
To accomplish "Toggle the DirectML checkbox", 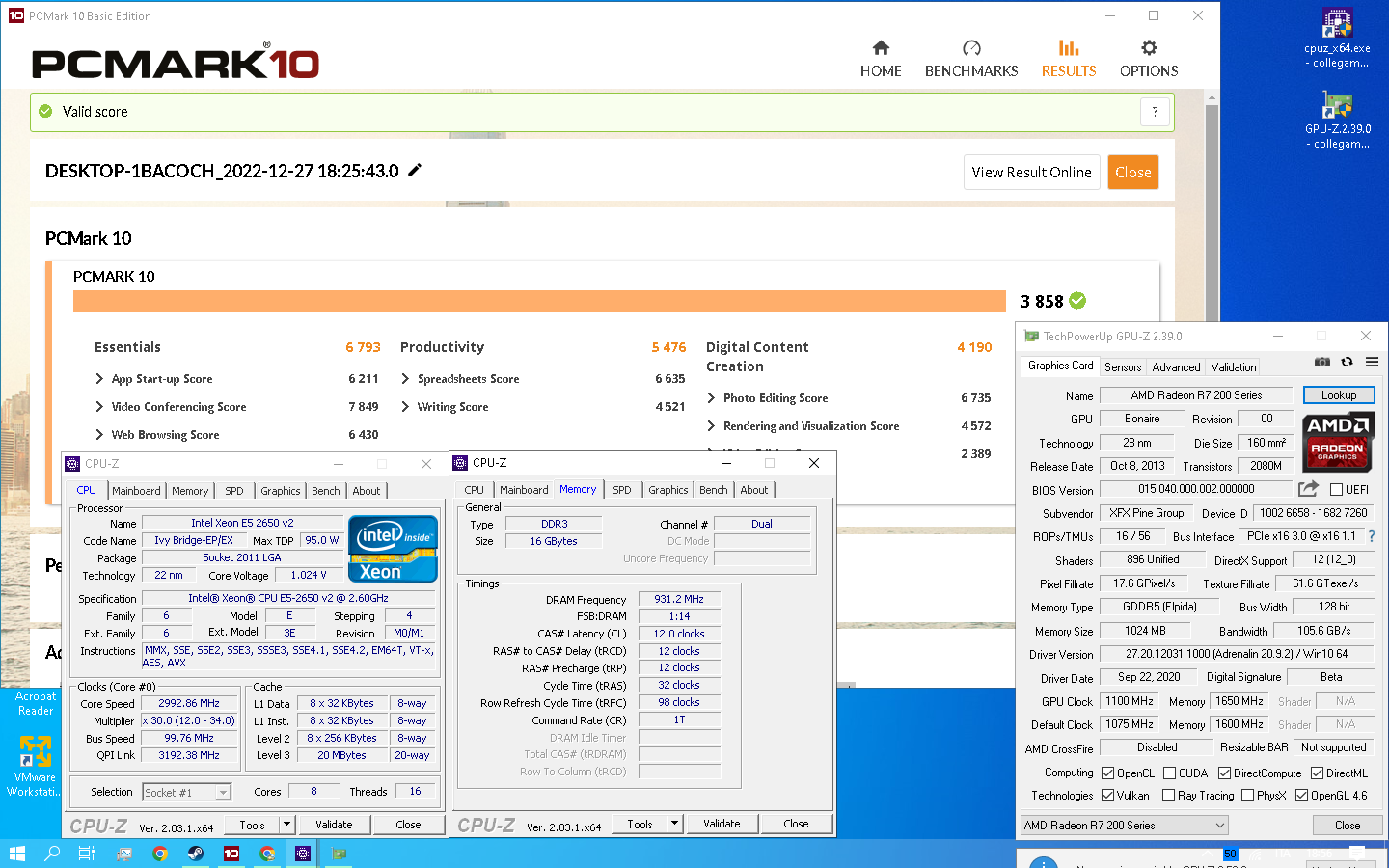I will (1317, 773).
